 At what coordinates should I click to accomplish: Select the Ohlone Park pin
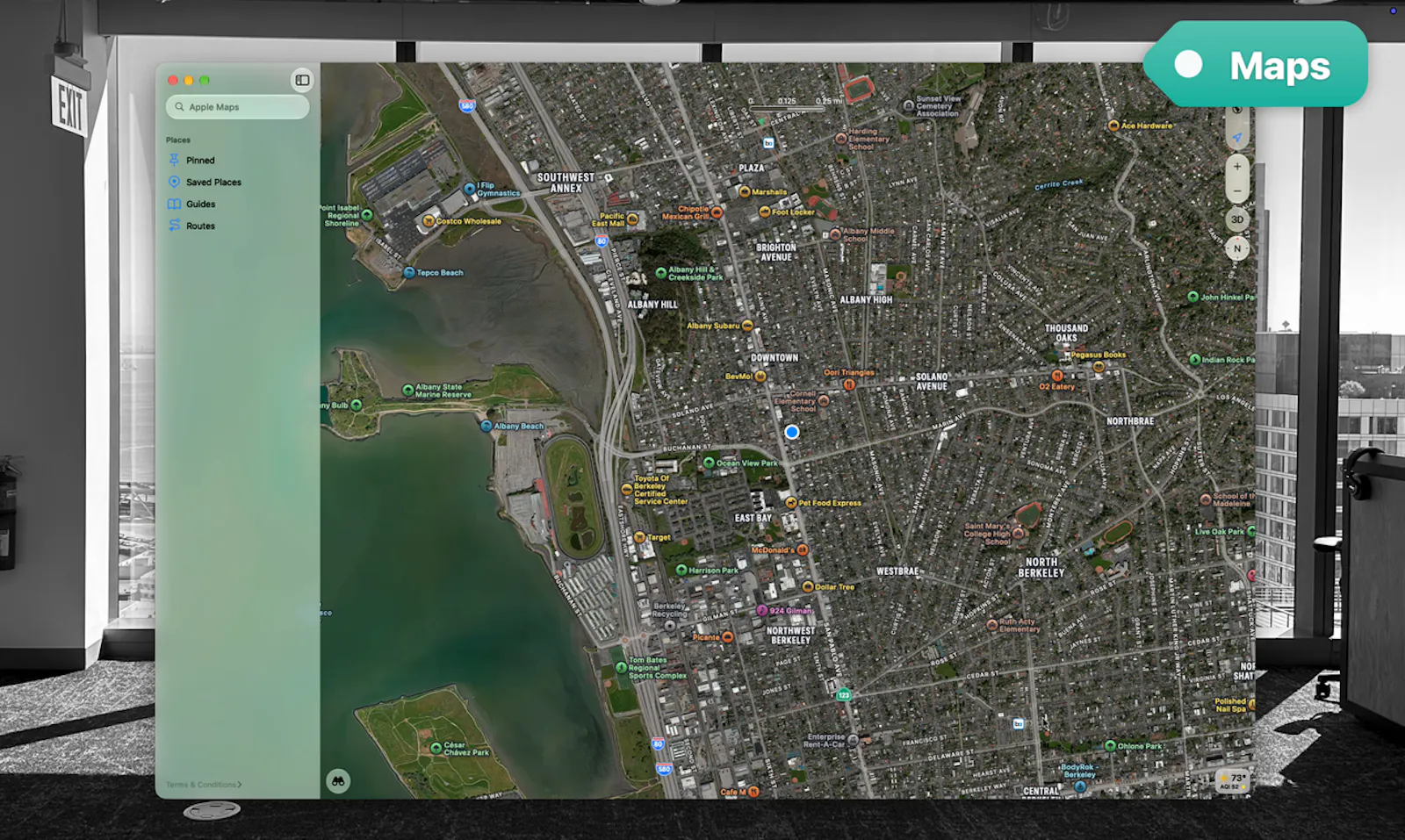[x=1110, y=746]
